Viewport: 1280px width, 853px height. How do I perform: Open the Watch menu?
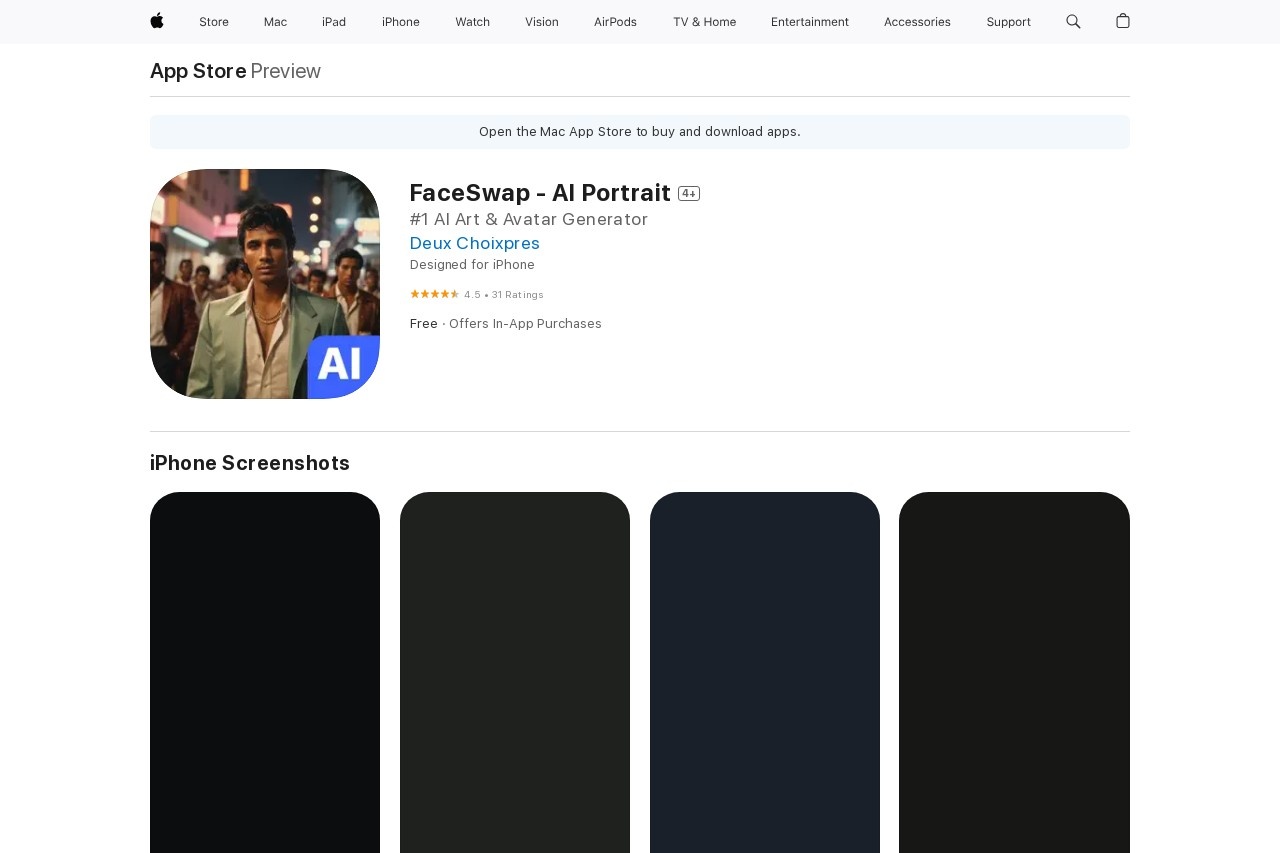click(472, 22)
